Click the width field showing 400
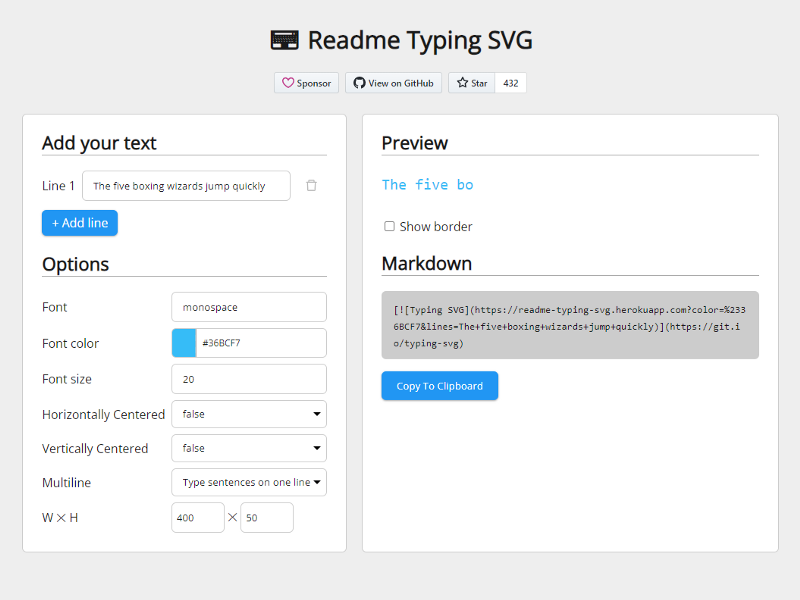 coord(198,517)
